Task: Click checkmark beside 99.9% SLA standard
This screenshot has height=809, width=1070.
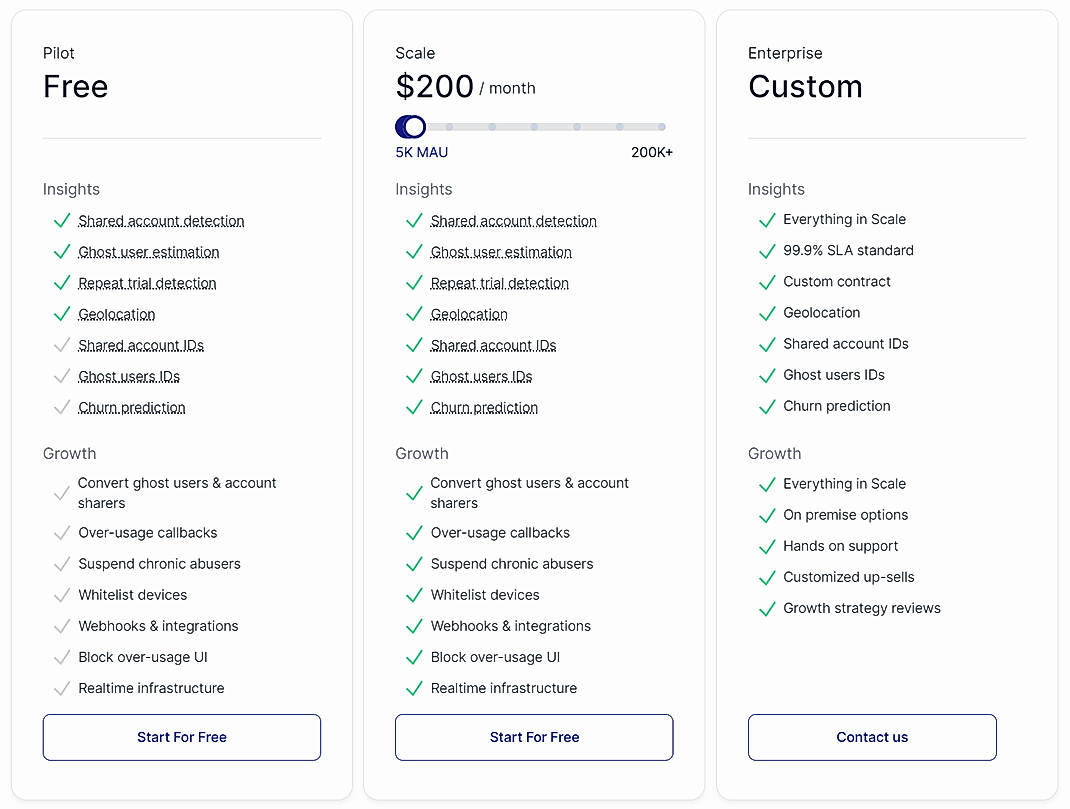Action: pos(767,250)
